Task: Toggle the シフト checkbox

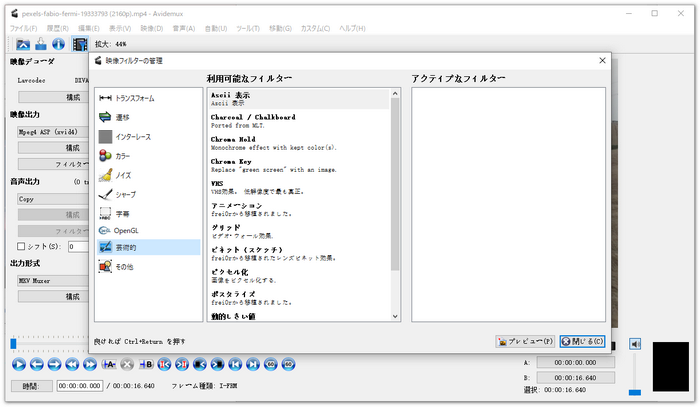Action: [x=22, y=246]
